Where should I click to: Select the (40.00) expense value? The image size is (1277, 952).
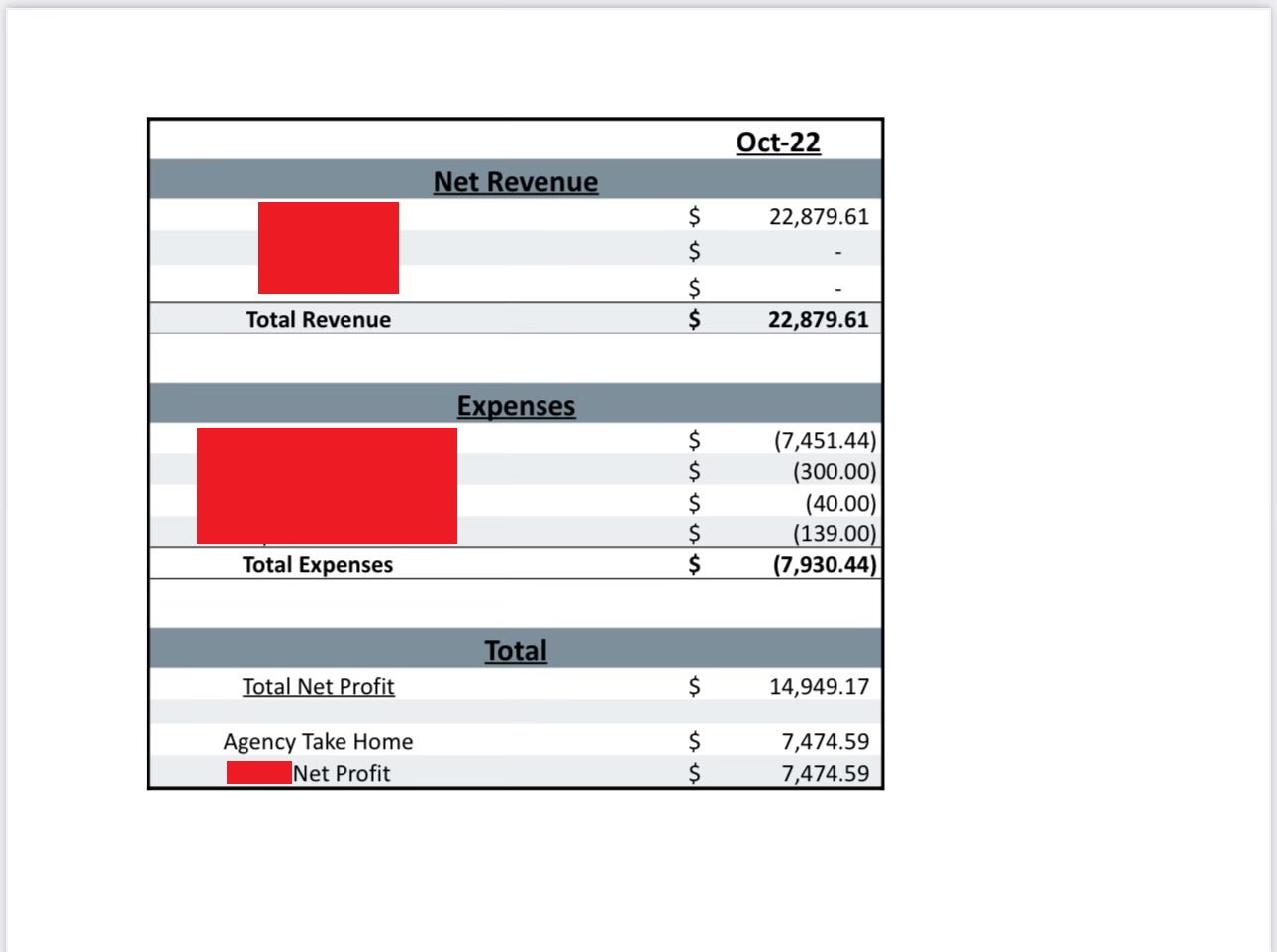coord(839,504)
